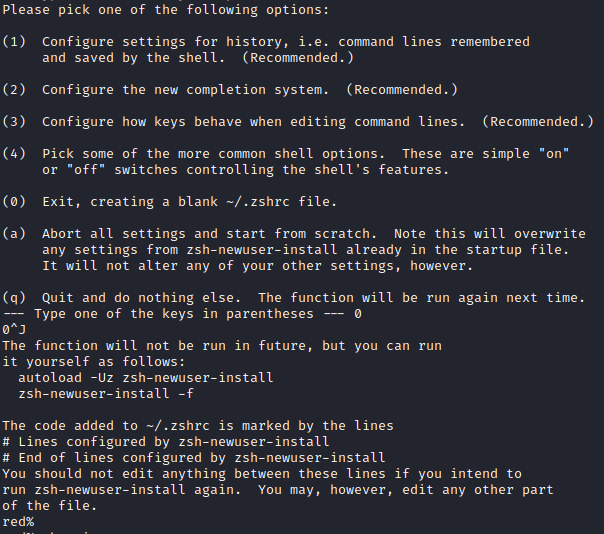
Task: Click the "red%" shell prompt
Action: (18, 522)
